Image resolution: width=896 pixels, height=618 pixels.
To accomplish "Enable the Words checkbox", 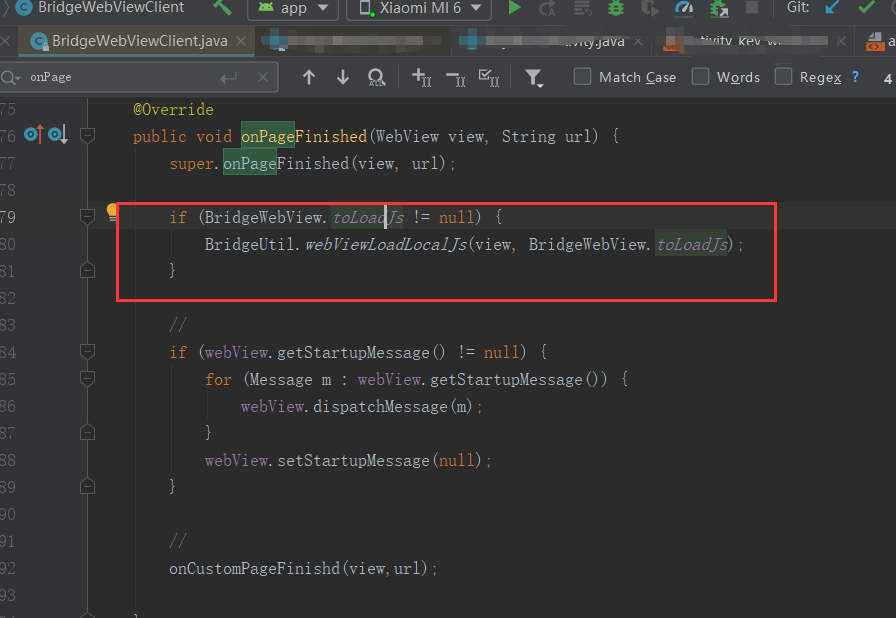I will (699, 76).
